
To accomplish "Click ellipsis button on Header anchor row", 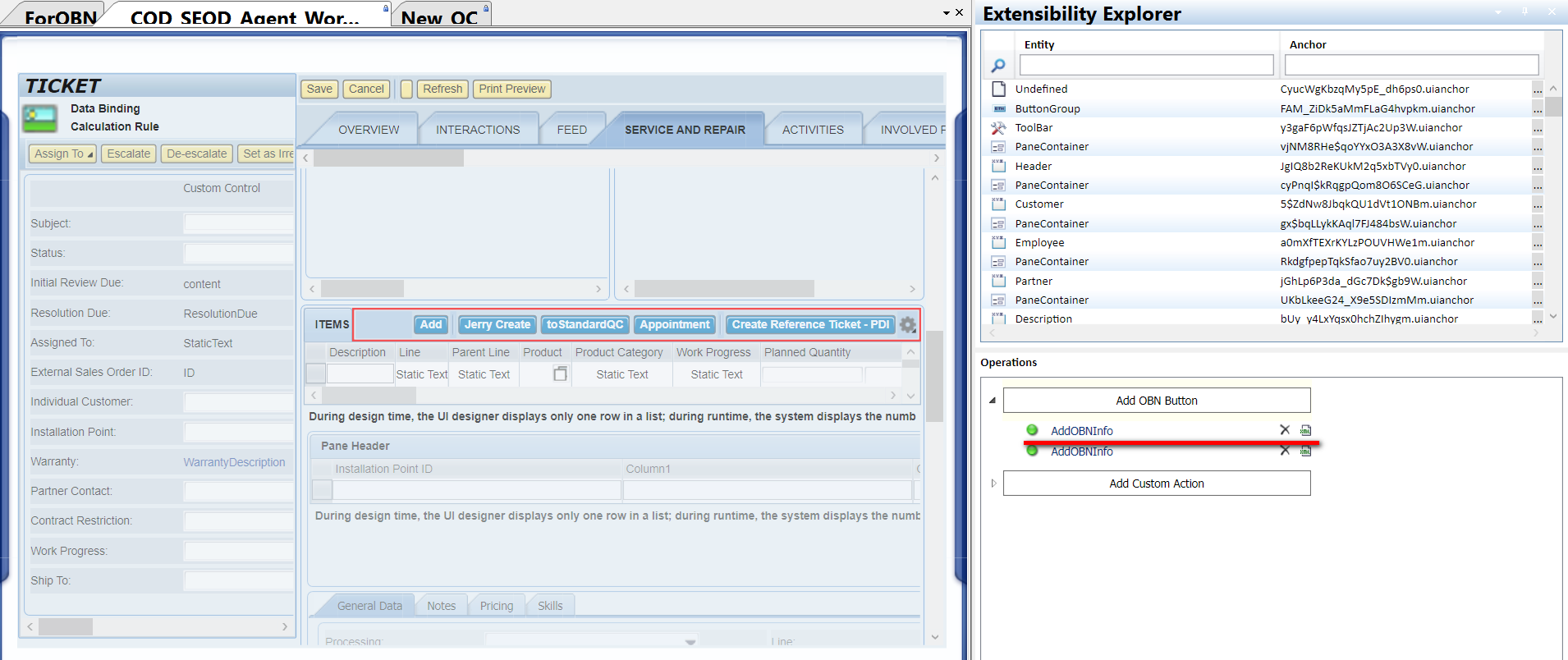I will coord(1538,166).
